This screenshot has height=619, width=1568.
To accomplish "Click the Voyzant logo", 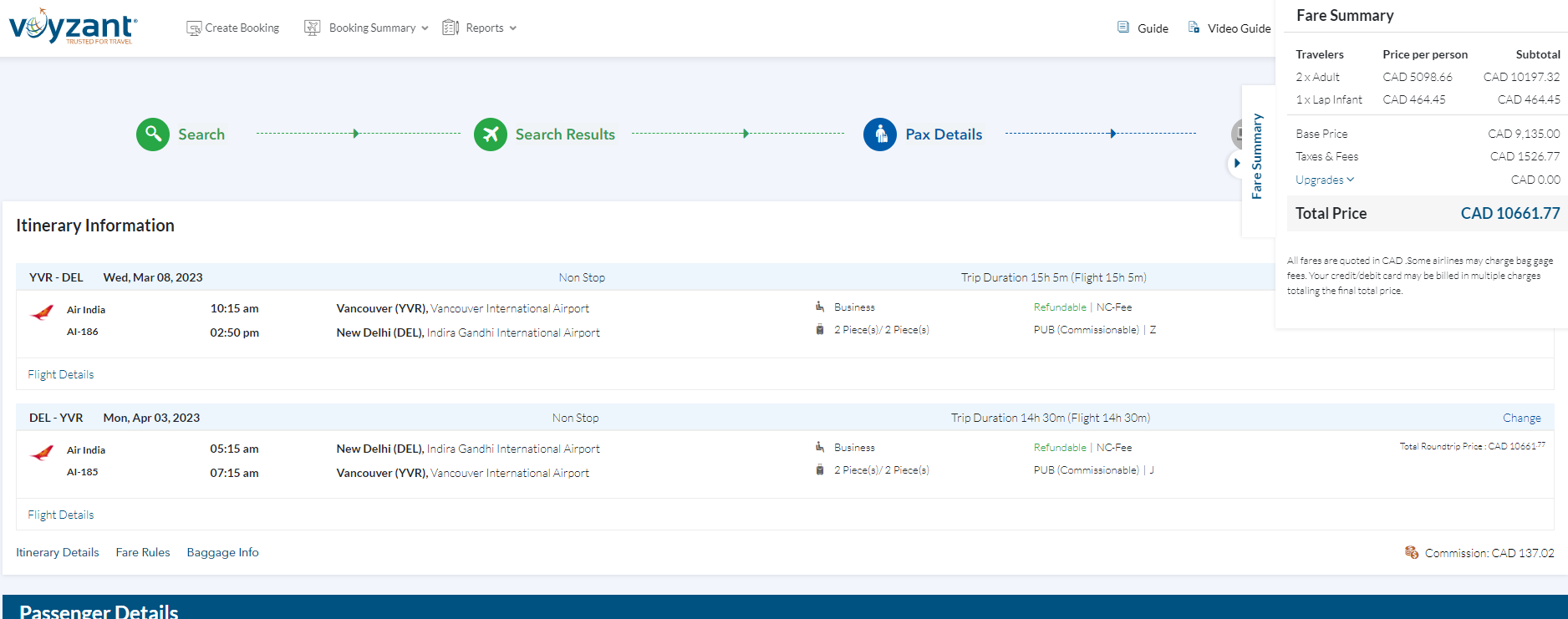I will point(73,27).
